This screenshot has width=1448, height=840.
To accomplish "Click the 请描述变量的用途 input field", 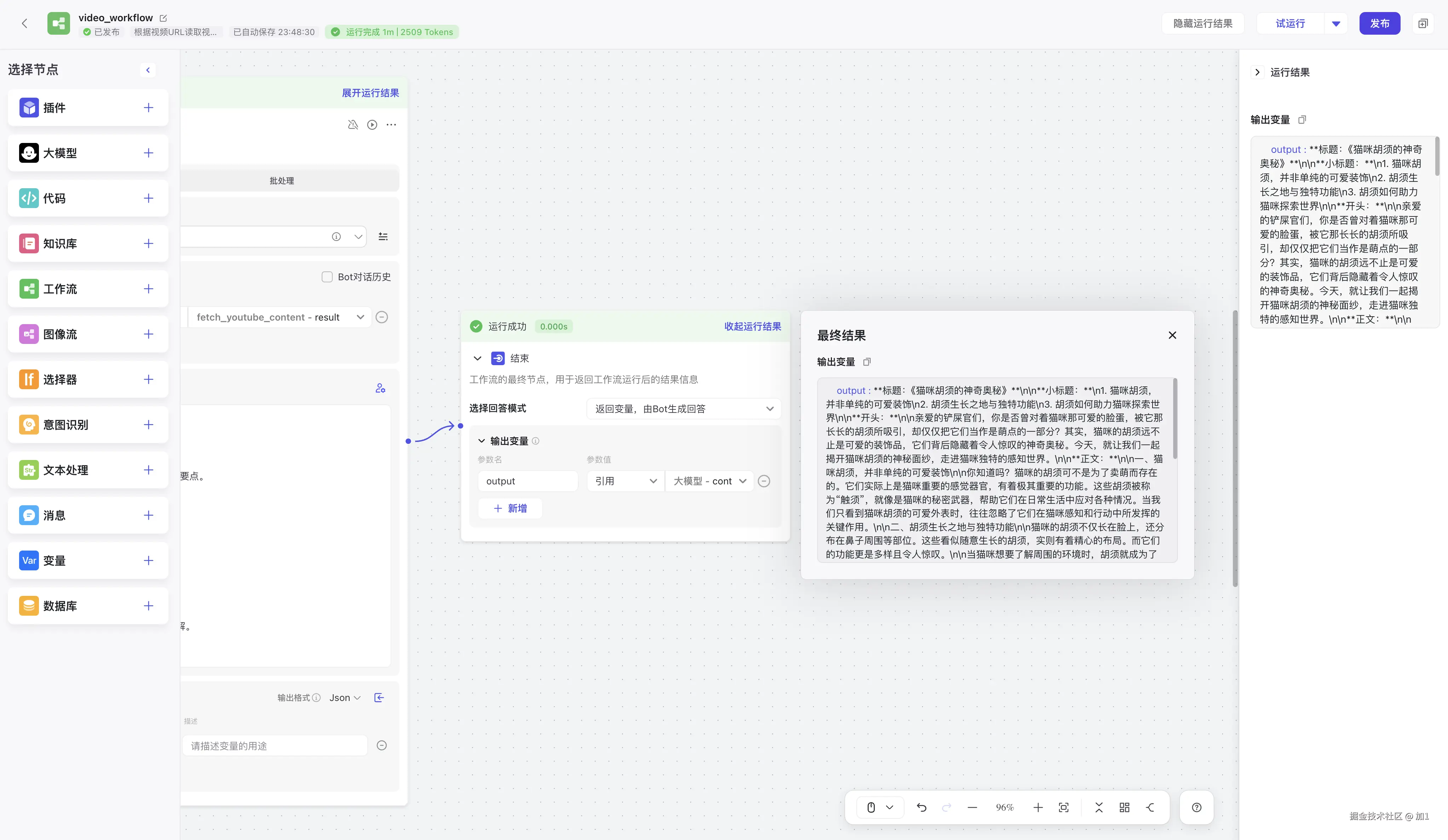I will [x=275, y=746].
